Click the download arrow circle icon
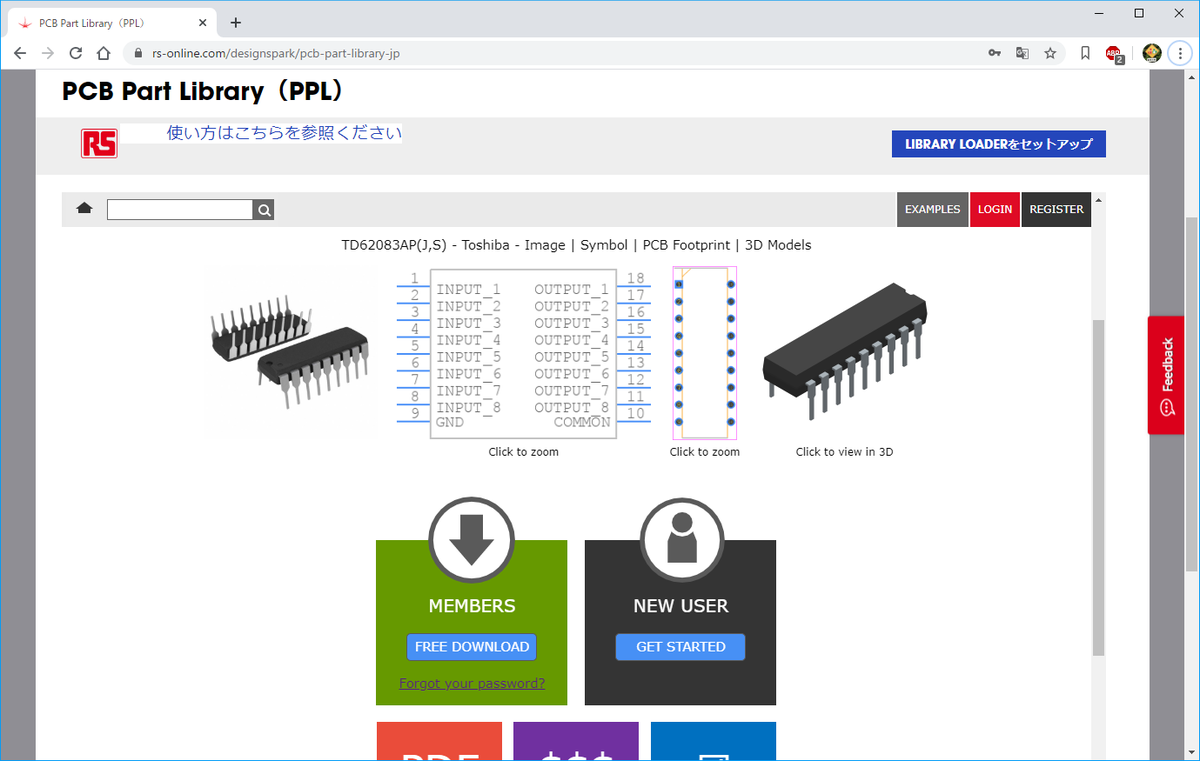This screenshot has height=761, width=1200. [472, 540]
